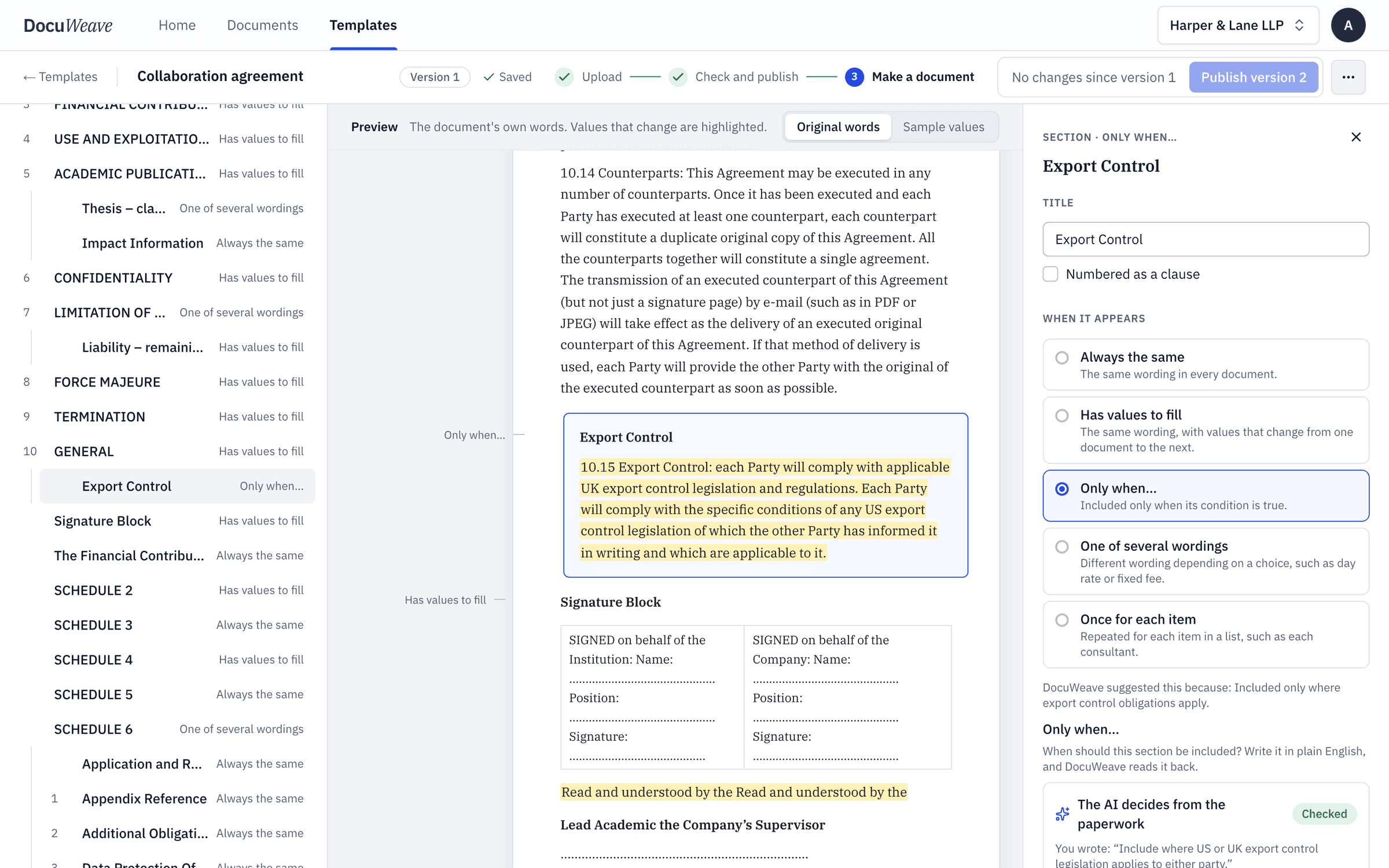1389x868 pixels.
Task: Select SCHEDULE 2 in the outline
Action: 164,590
